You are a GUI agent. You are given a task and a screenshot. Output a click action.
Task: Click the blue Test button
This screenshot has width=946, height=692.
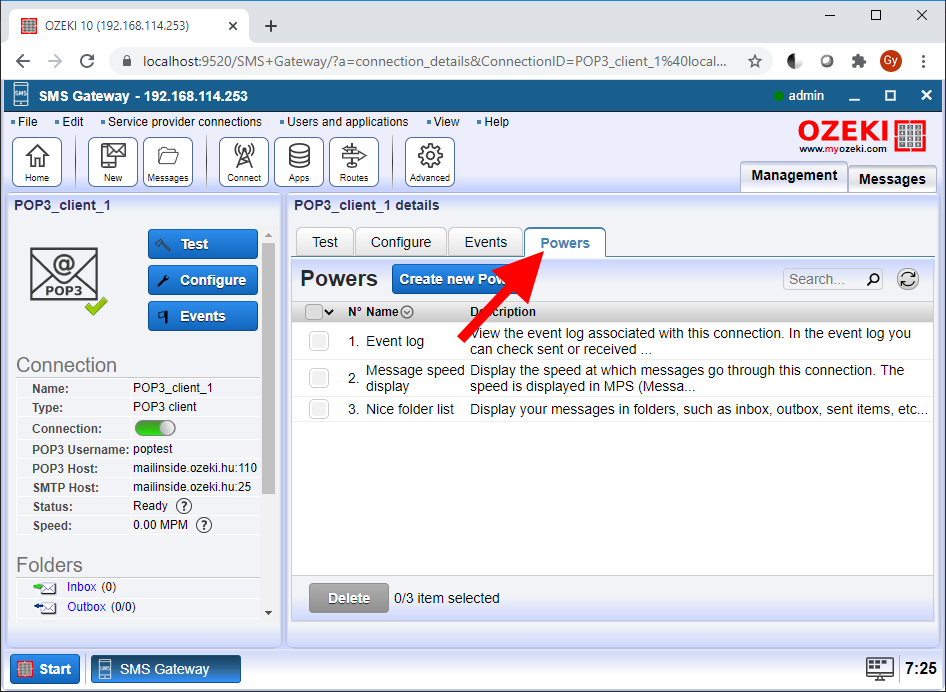point(203,244)
